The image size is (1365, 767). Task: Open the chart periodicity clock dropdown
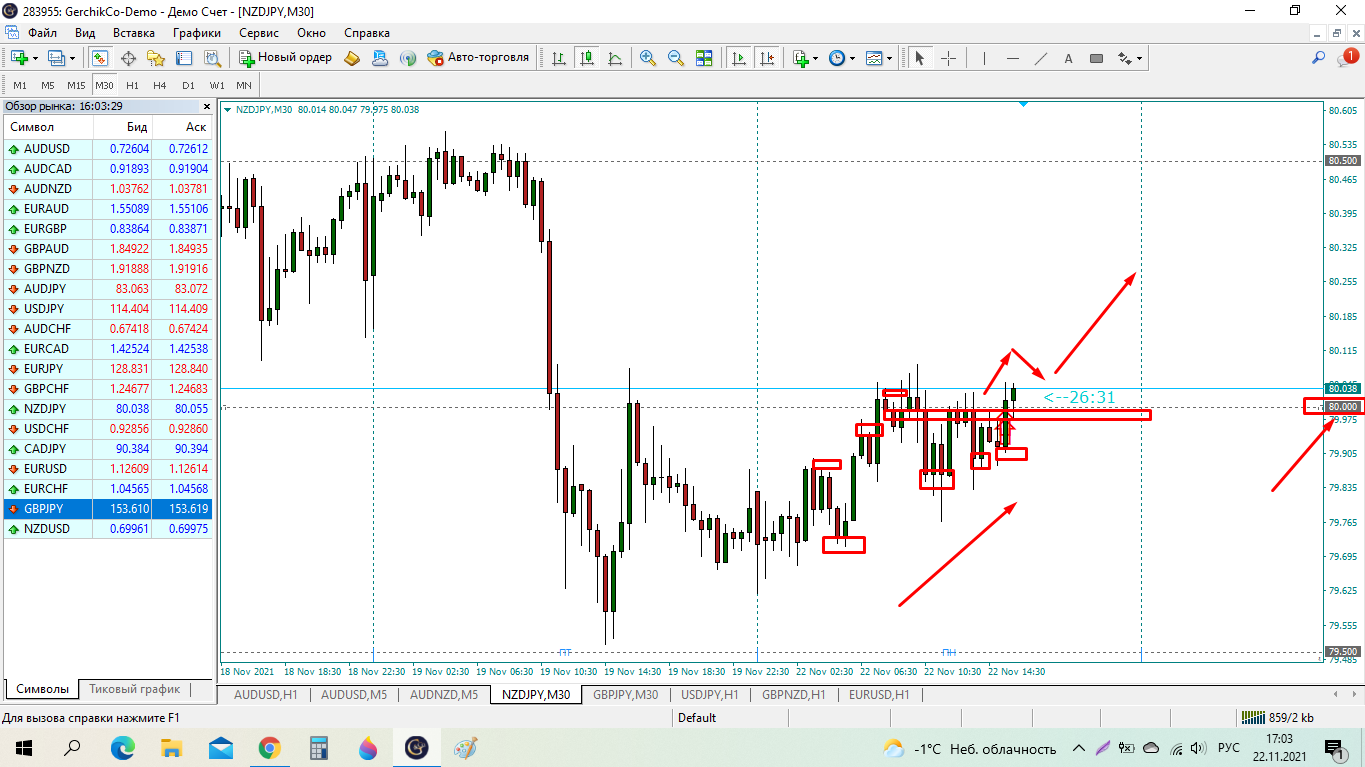coord(852,58)
